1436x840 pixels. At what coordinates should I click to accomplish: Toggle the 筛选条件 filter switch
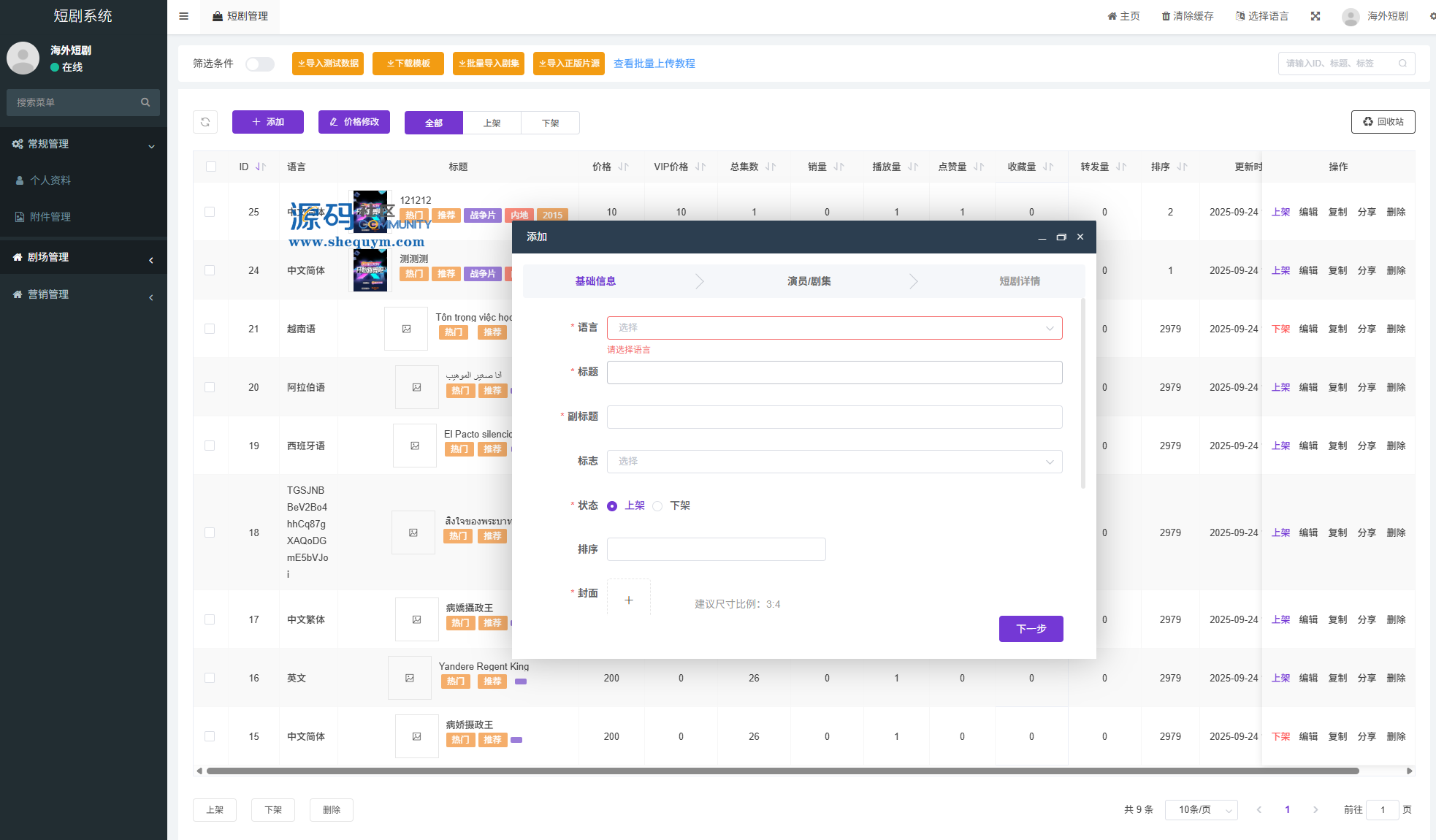259,64
